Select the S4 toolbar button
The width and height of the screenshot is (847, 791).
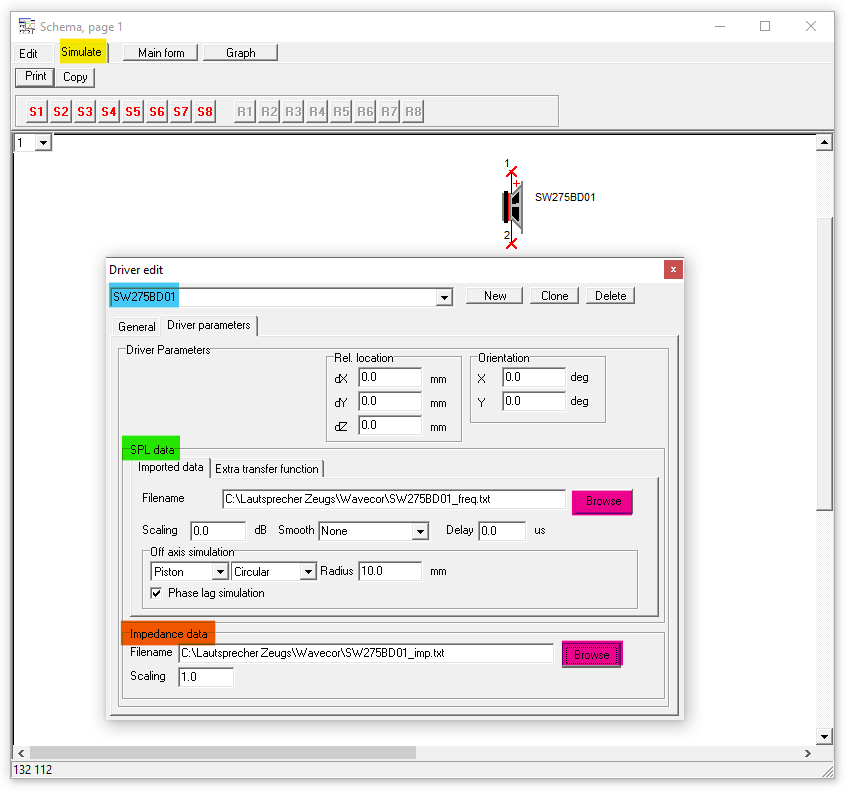tap(109, 112)
